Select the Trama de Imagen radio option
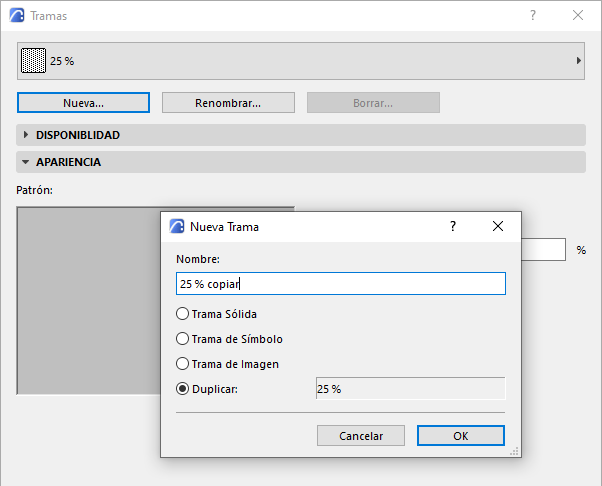Screen dimensions: 602x486 183,364
